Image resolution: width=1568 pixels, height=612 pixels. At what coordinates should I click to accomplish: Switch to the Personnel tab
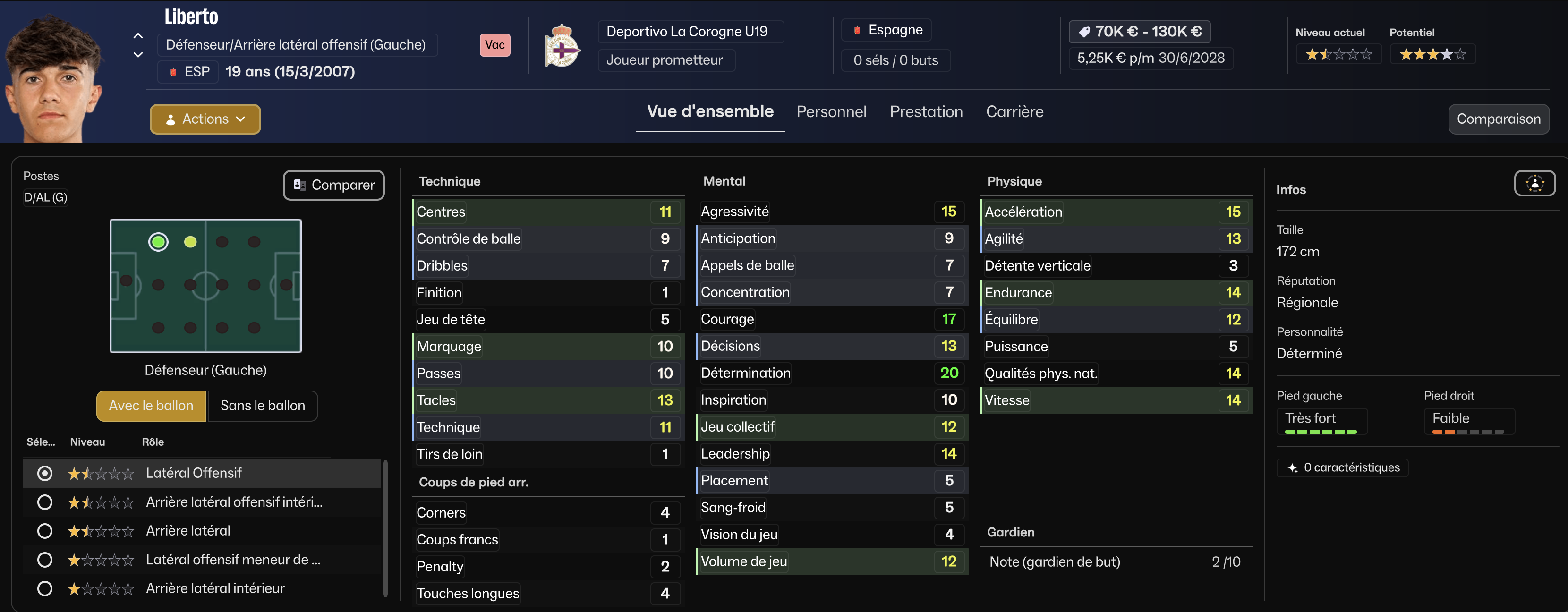click(831, 112)
